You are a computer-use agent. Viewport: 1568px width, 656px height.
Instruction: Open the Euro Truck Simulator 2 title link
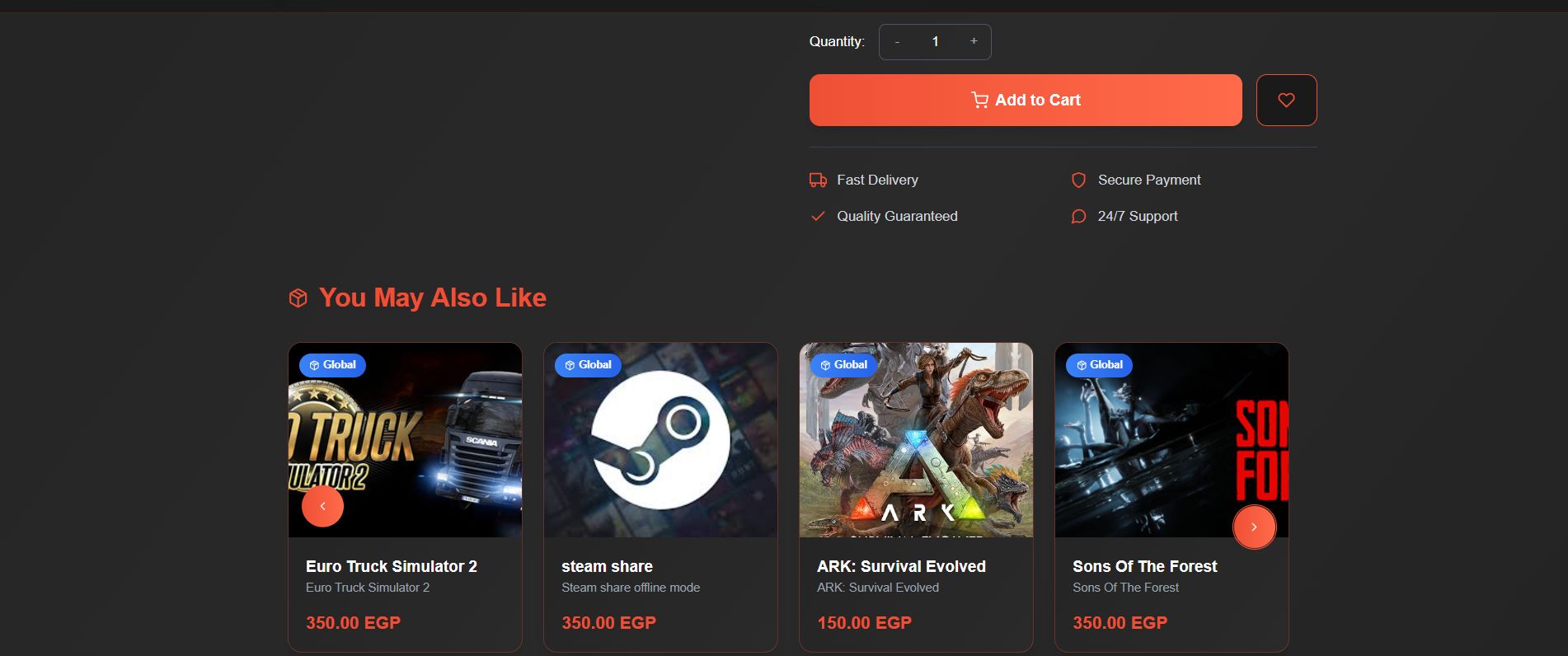tap(391, 566)
